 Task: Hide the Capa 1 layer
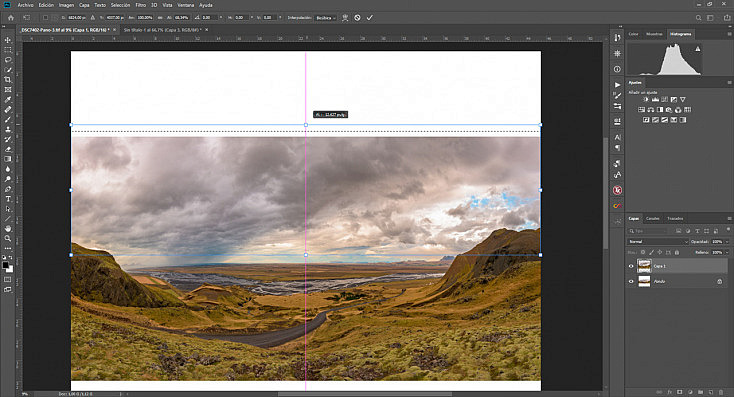click(x=631, y=266)
